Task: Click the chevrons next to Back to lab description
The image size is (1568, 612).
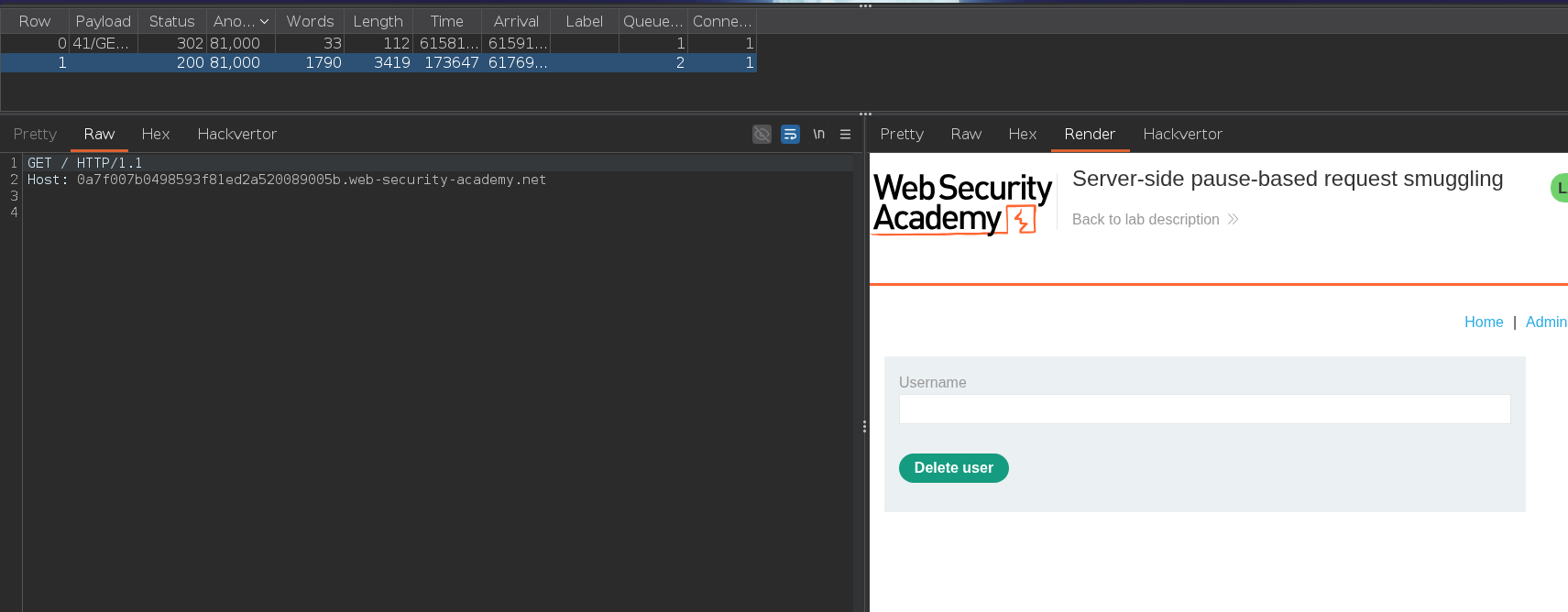Action: point(1233,219)
